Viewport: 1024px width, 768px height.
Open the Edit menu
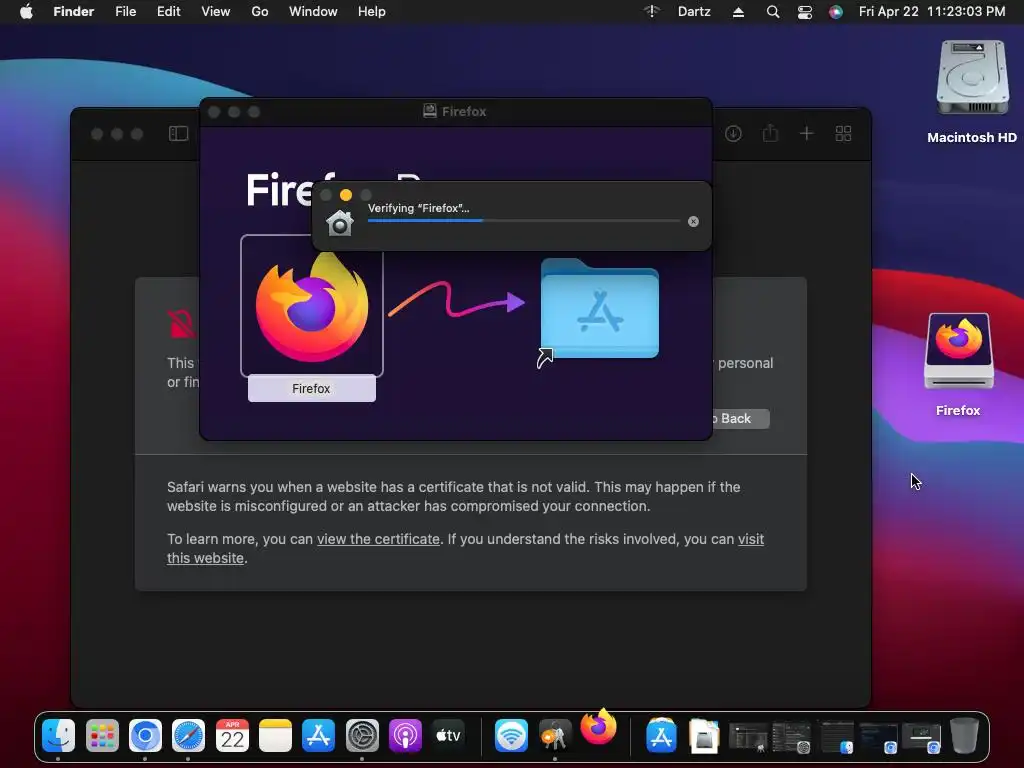168,12
